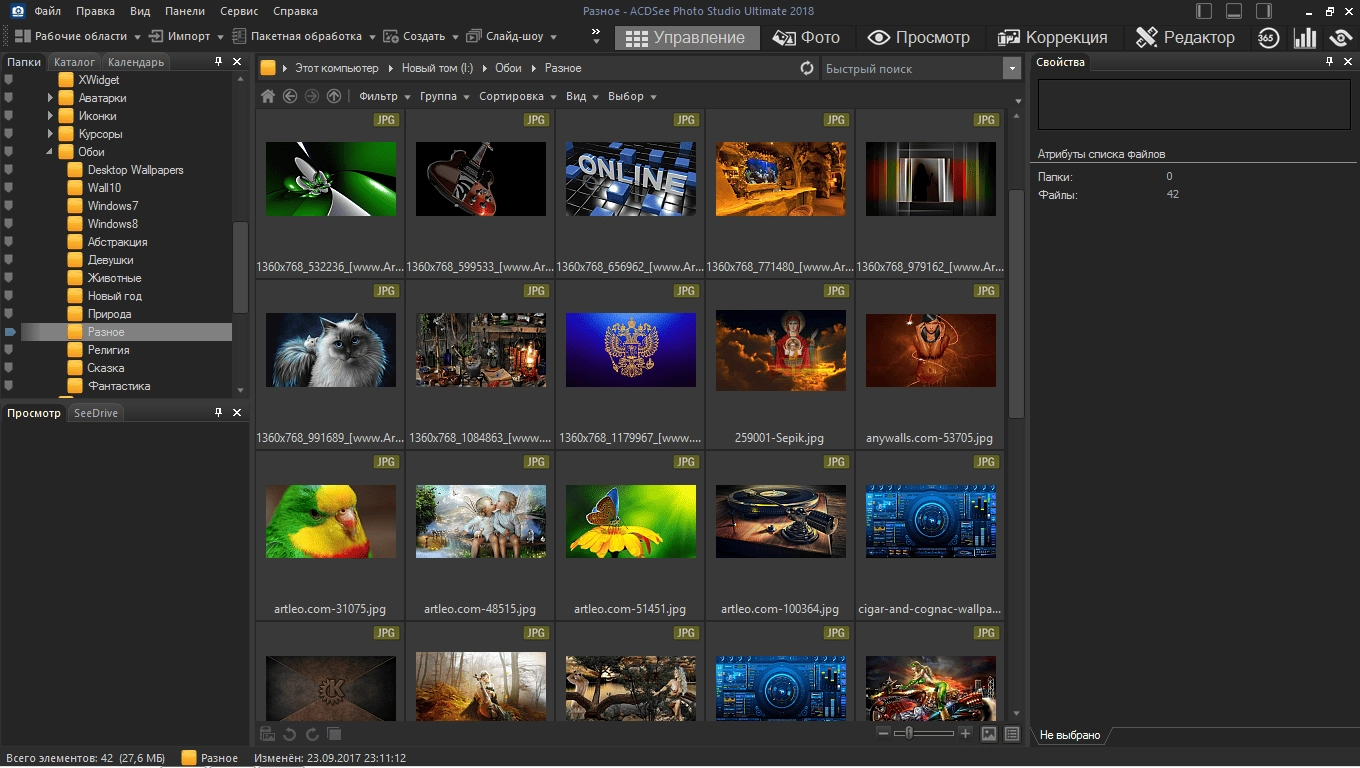This screenshot has width=1360, height=768.
Task: Open the Dashboard bar chart icon
Action: pos(1305,38)
